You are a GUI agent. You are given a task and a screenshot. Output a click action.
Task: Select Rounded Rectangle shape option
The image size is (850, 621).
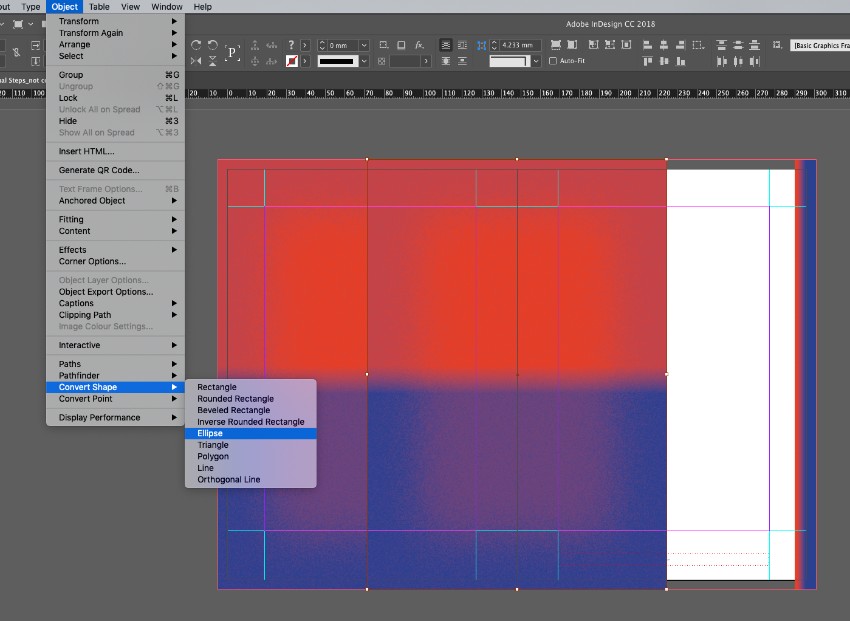pos(235,399)
